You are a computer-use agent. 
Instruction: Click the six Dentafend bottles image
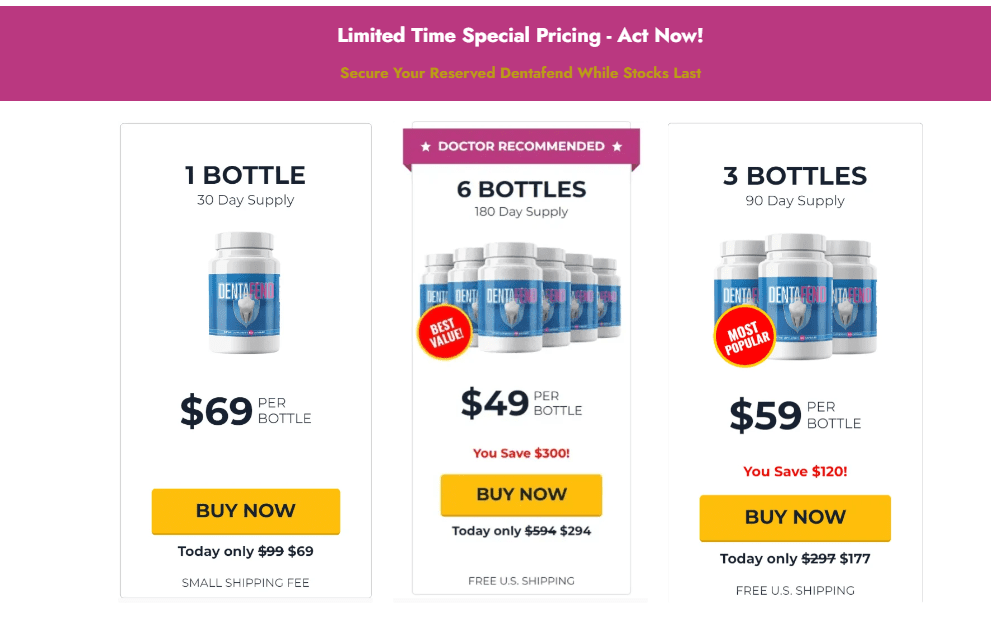(521, 297)
